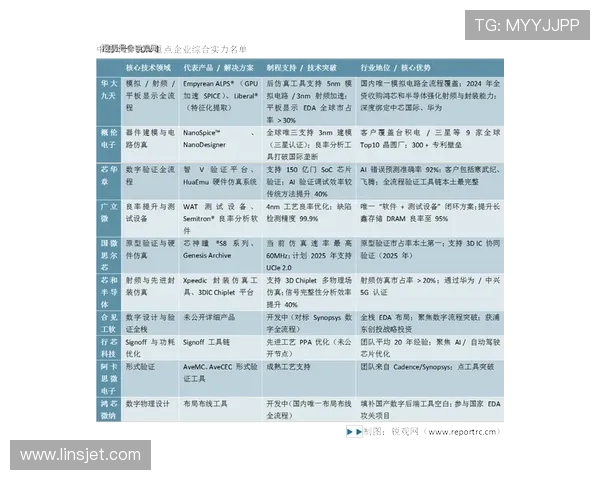
Task: Click the '数字物理设计' cell
Action: pyautogui.click(x=150, y=409)
